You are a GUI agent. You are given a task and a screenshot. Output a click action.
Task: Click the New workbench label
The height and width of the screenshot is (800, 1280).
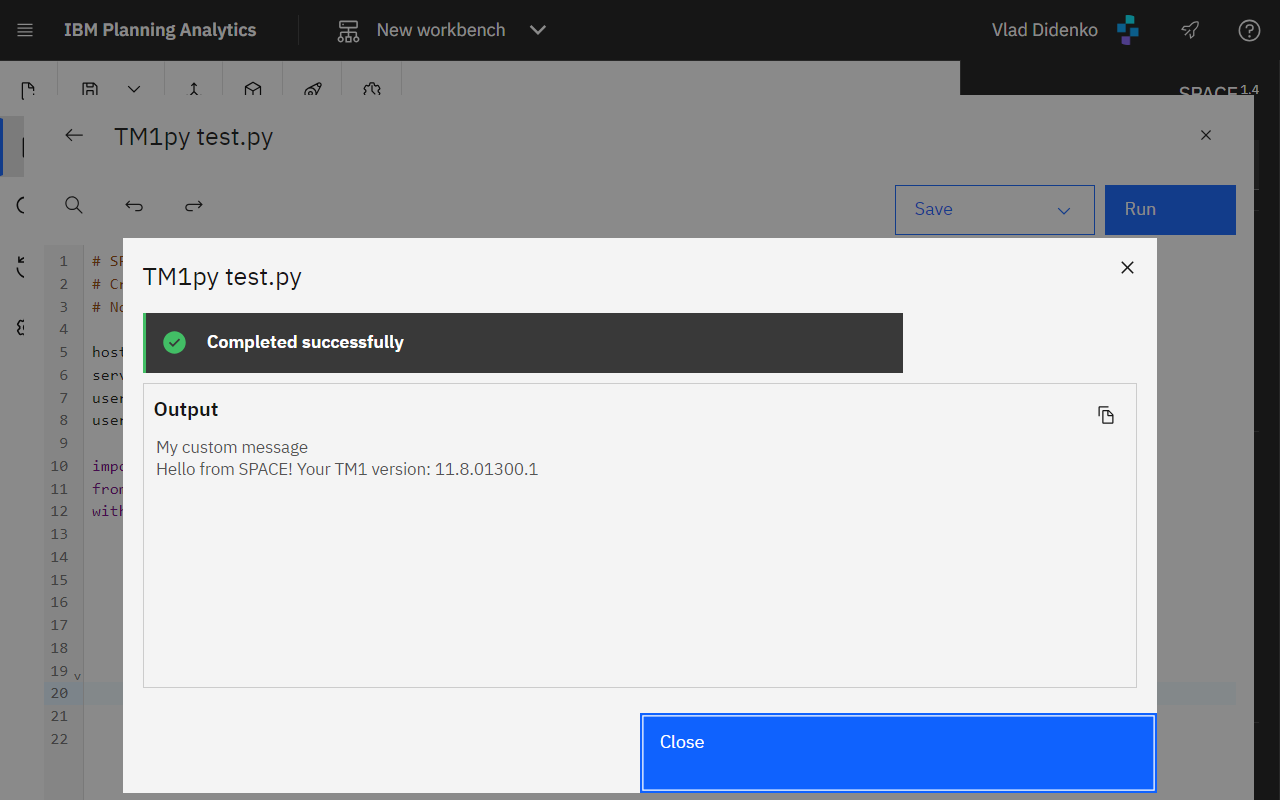pyautogui.click(x=441, y=30)
